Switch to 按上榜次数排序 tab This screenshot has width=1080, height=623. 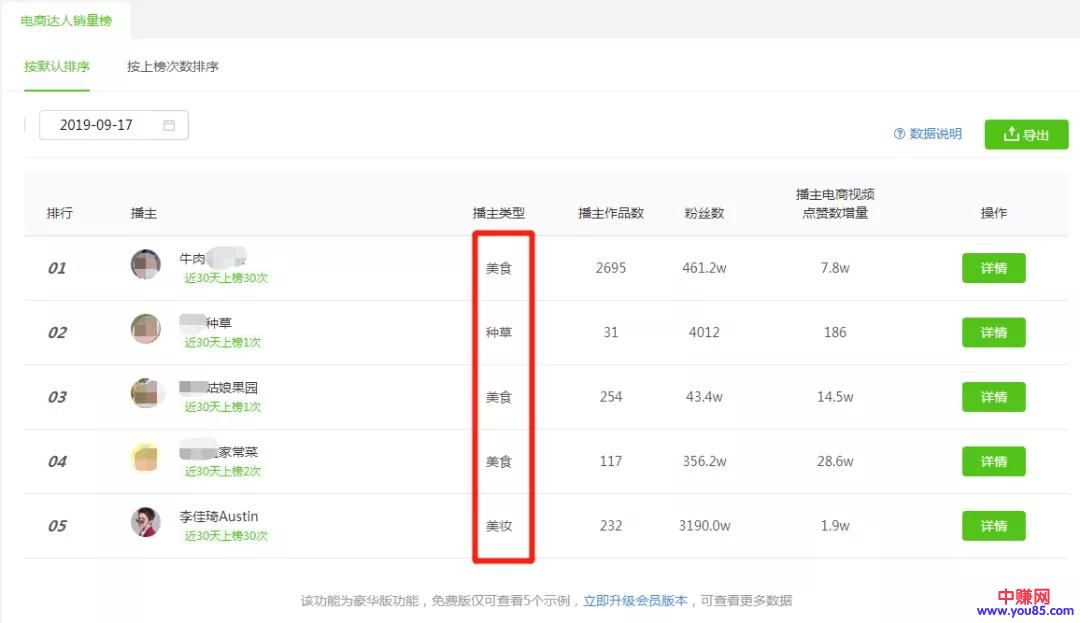pos(172,67)
